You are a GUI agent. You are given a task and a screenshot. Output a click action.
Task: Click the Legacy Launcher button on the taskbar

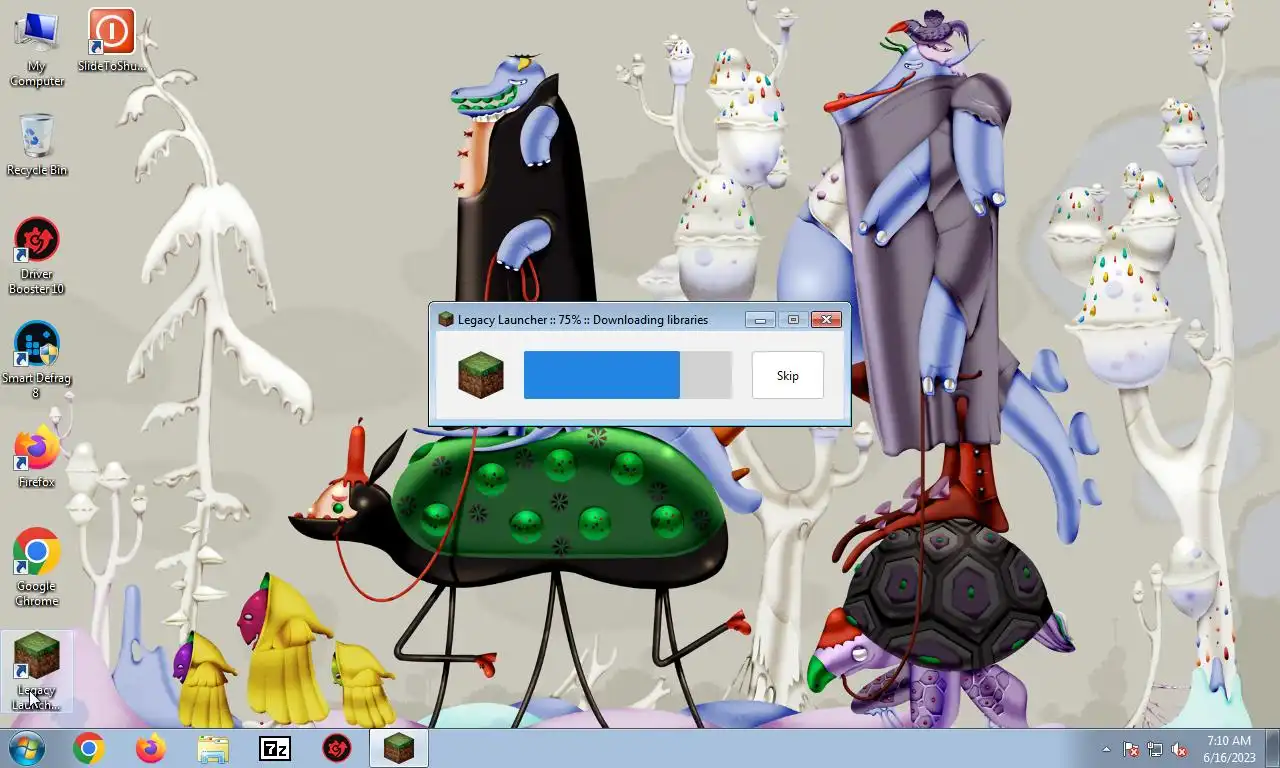click(x=399, y=748)
